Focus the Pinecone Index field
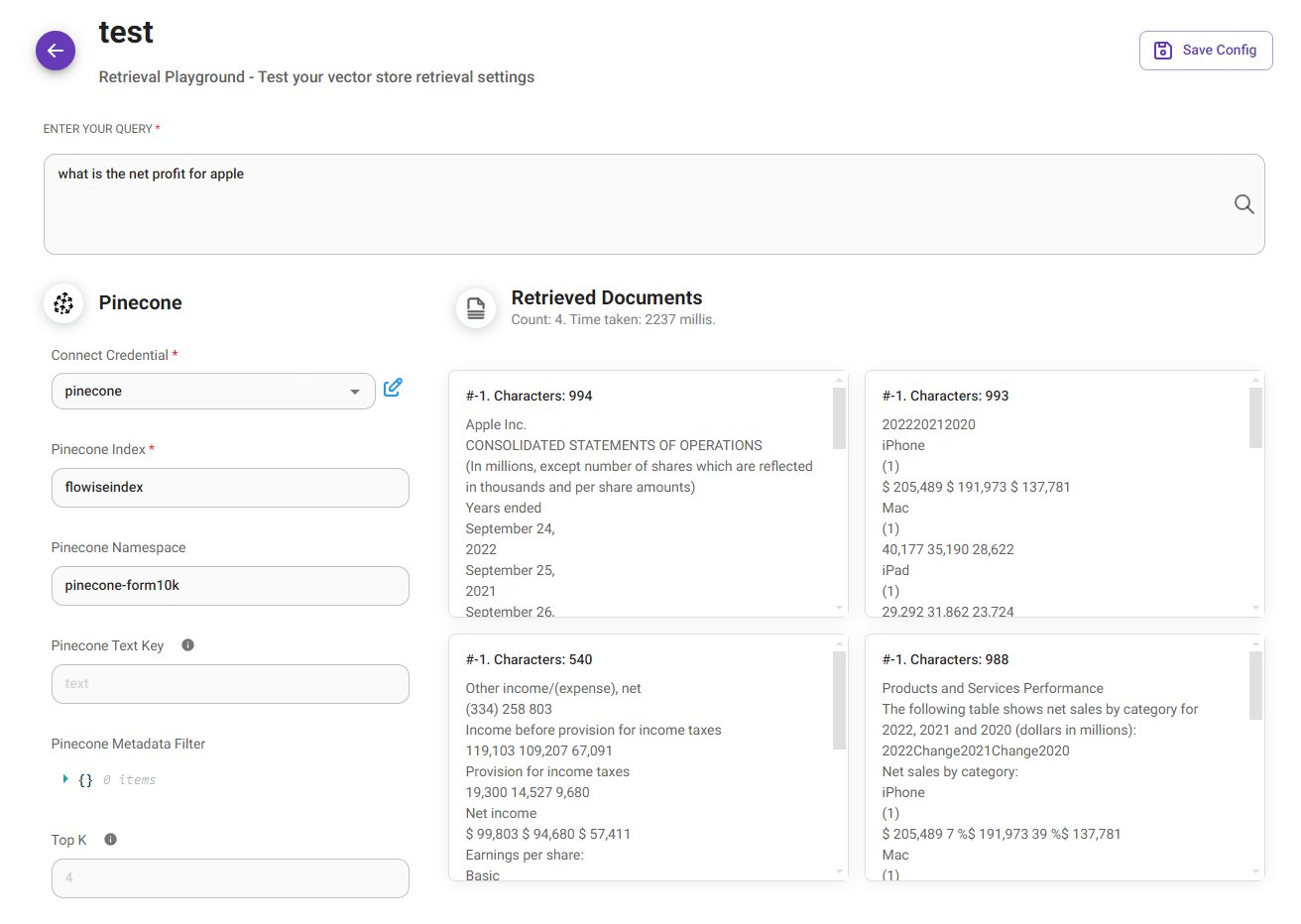This screenshot has width=1301, height=924. point(230,488)
